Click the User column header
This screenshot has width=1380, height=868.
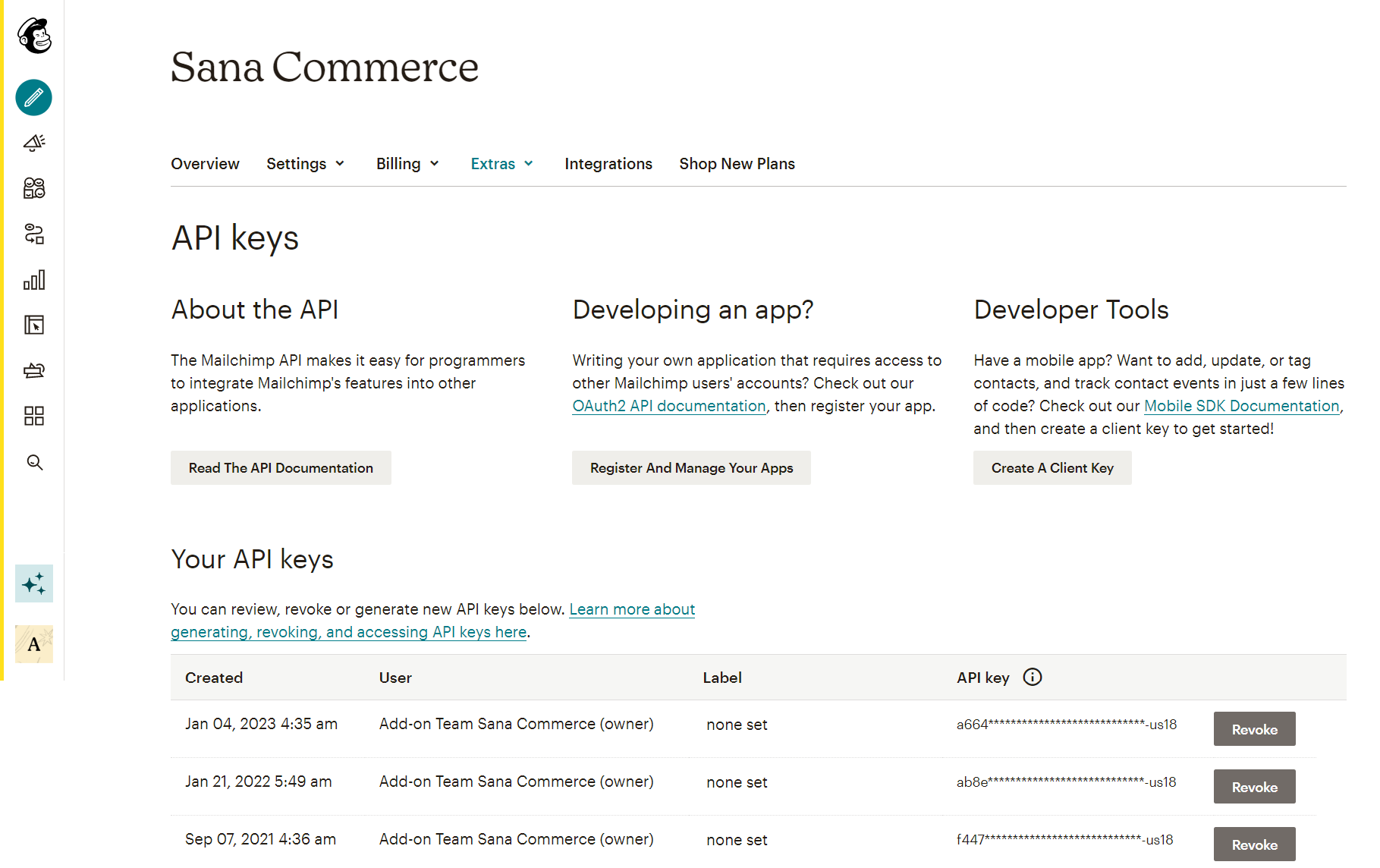coord(395,678)
